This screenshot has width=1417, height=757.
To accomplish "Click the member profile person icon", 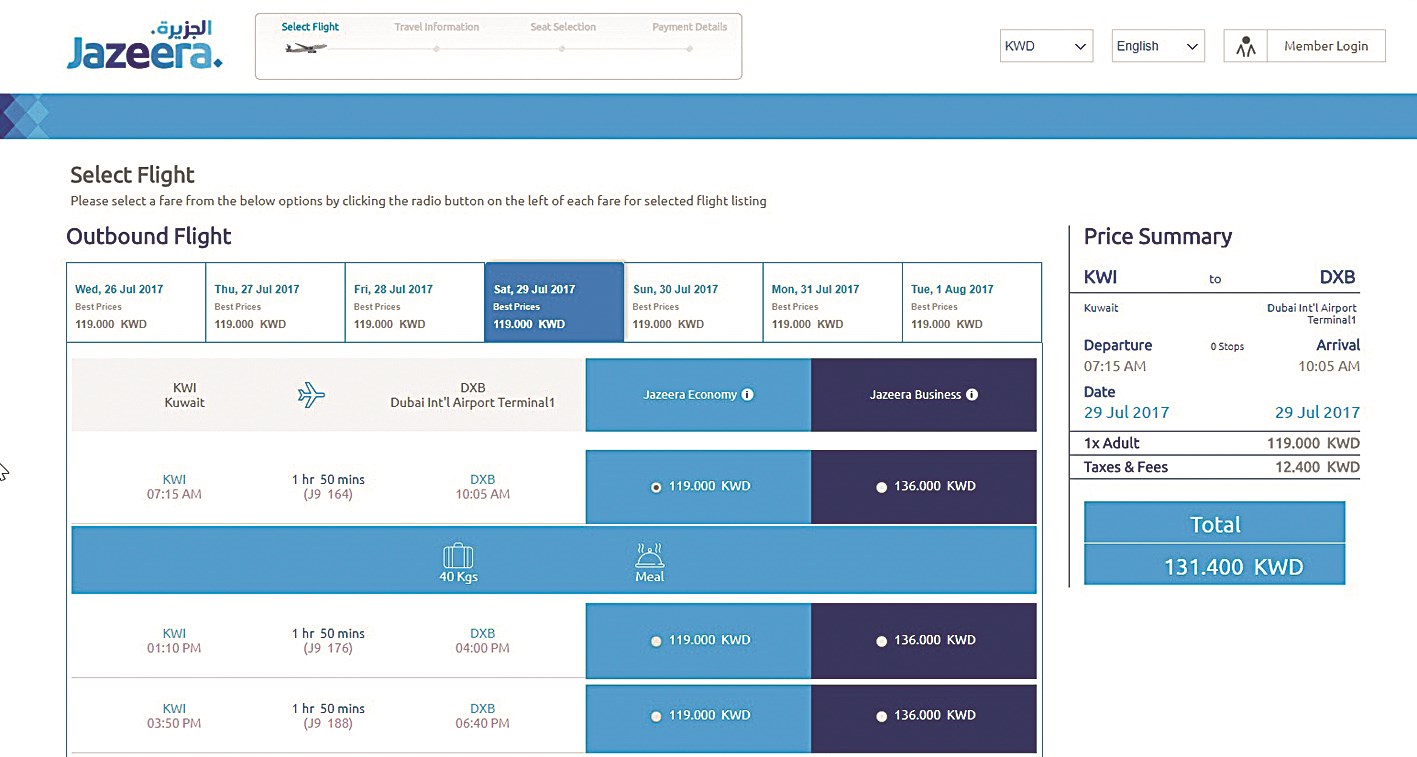I will (x=1245, y=46).
